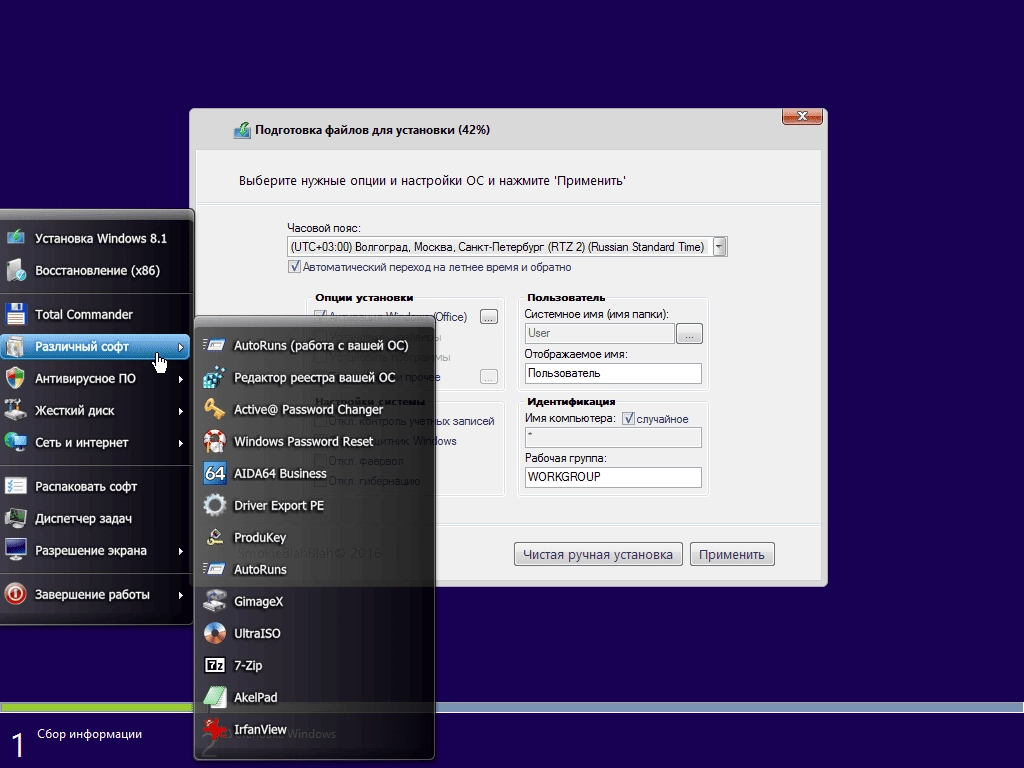This screenshot has width=1024, height=768.
Task: Select Total Commander menu entry
Action: [96, 314]
